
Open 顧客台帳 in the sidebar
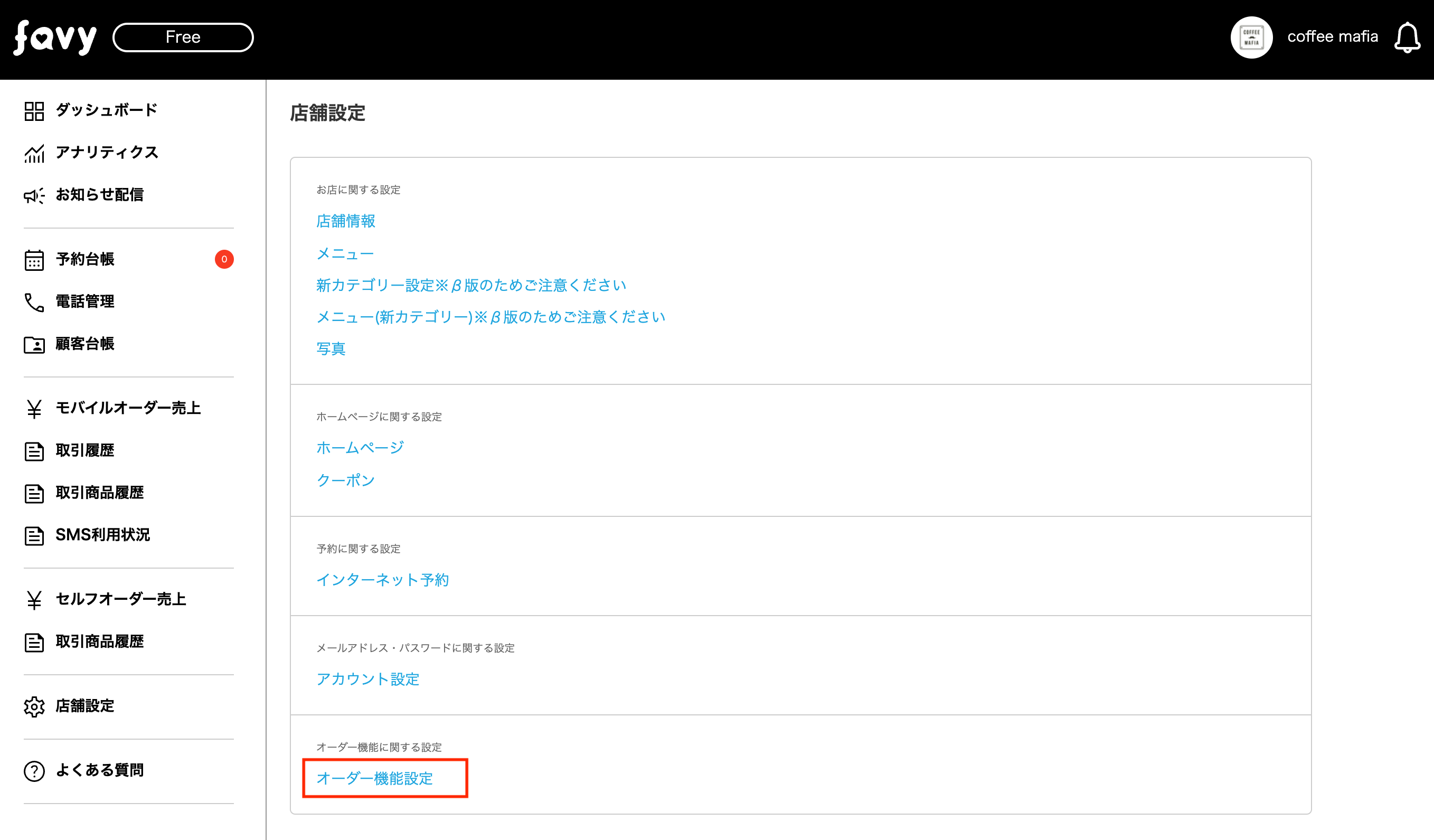85,344
